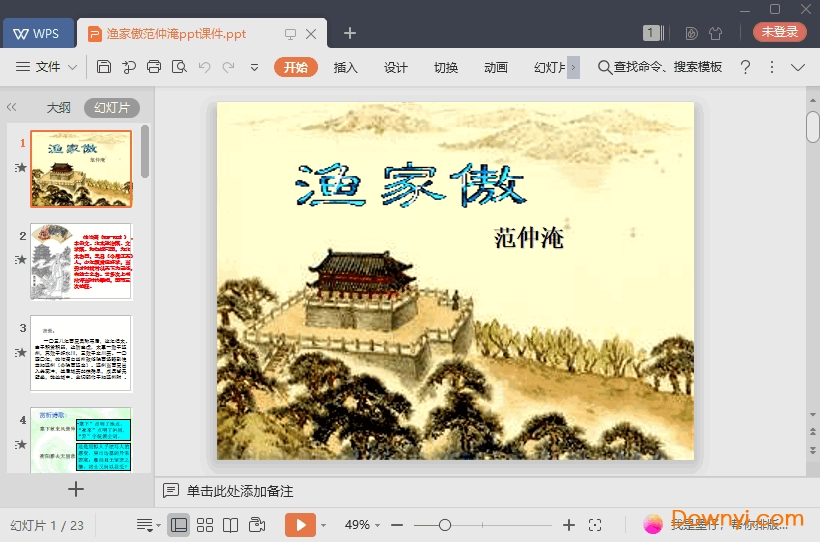The image size is (820, 542).
Task: Switch to slide sorter view icon
Action: tap(205, 525)
